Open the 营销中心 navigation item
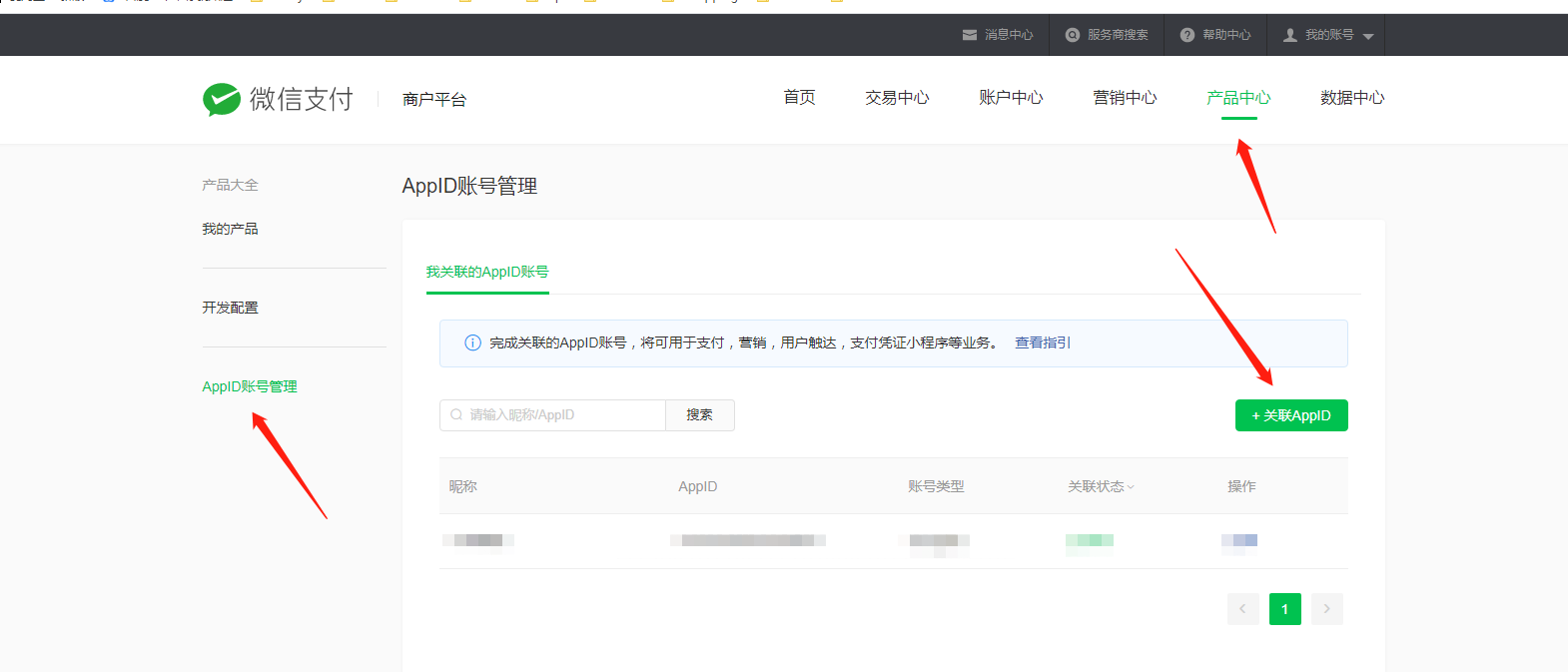Screen dimensions: 1568x672 1125,97
